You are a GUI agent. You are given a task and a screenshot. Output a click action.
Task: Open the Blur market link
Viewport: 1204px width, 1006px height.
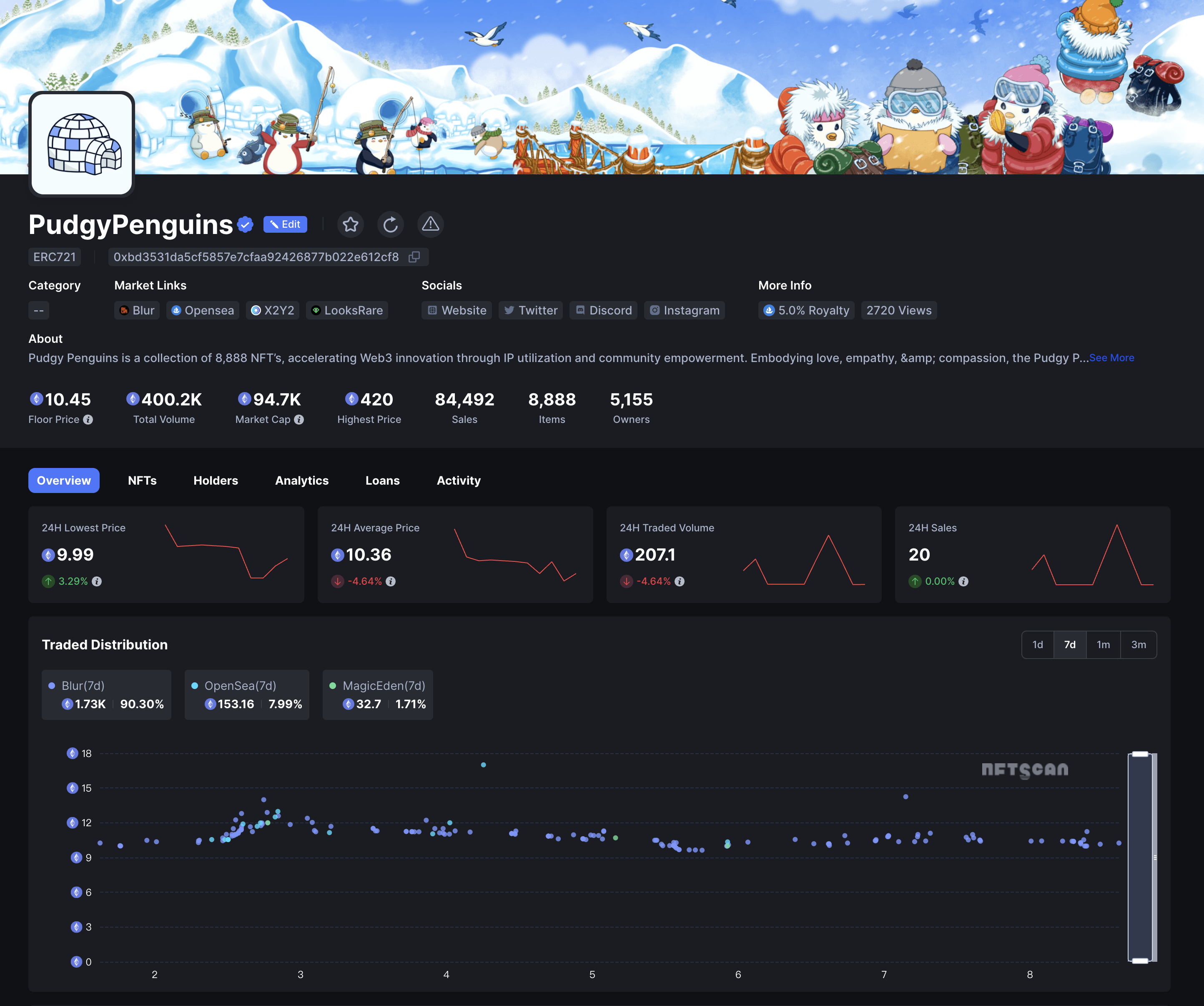pyautogui.click(x=137, y=310)
